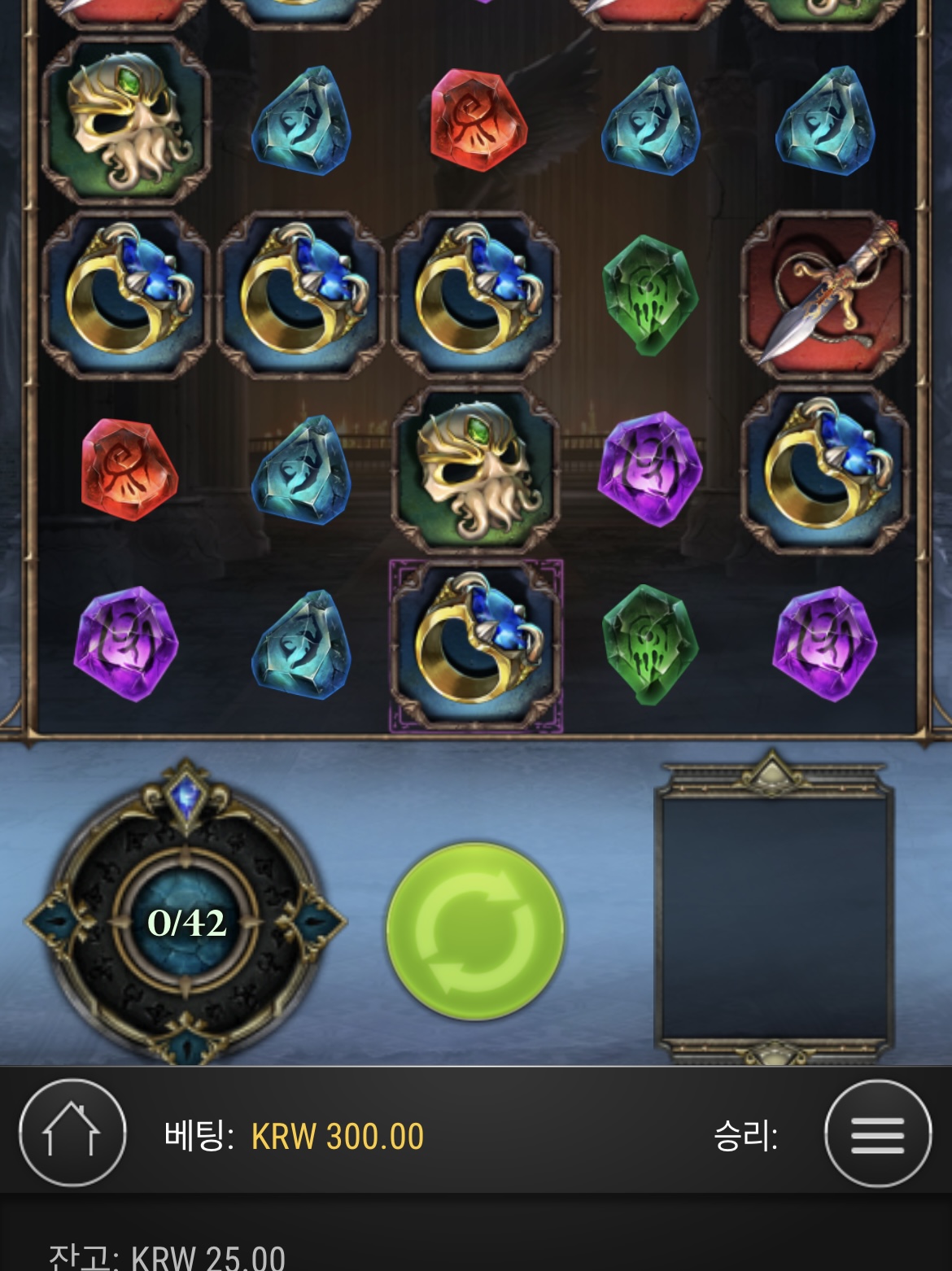Select the skull symbol in grid center
This screenshot has height=1271, width=952.
(x=476, y=470)
